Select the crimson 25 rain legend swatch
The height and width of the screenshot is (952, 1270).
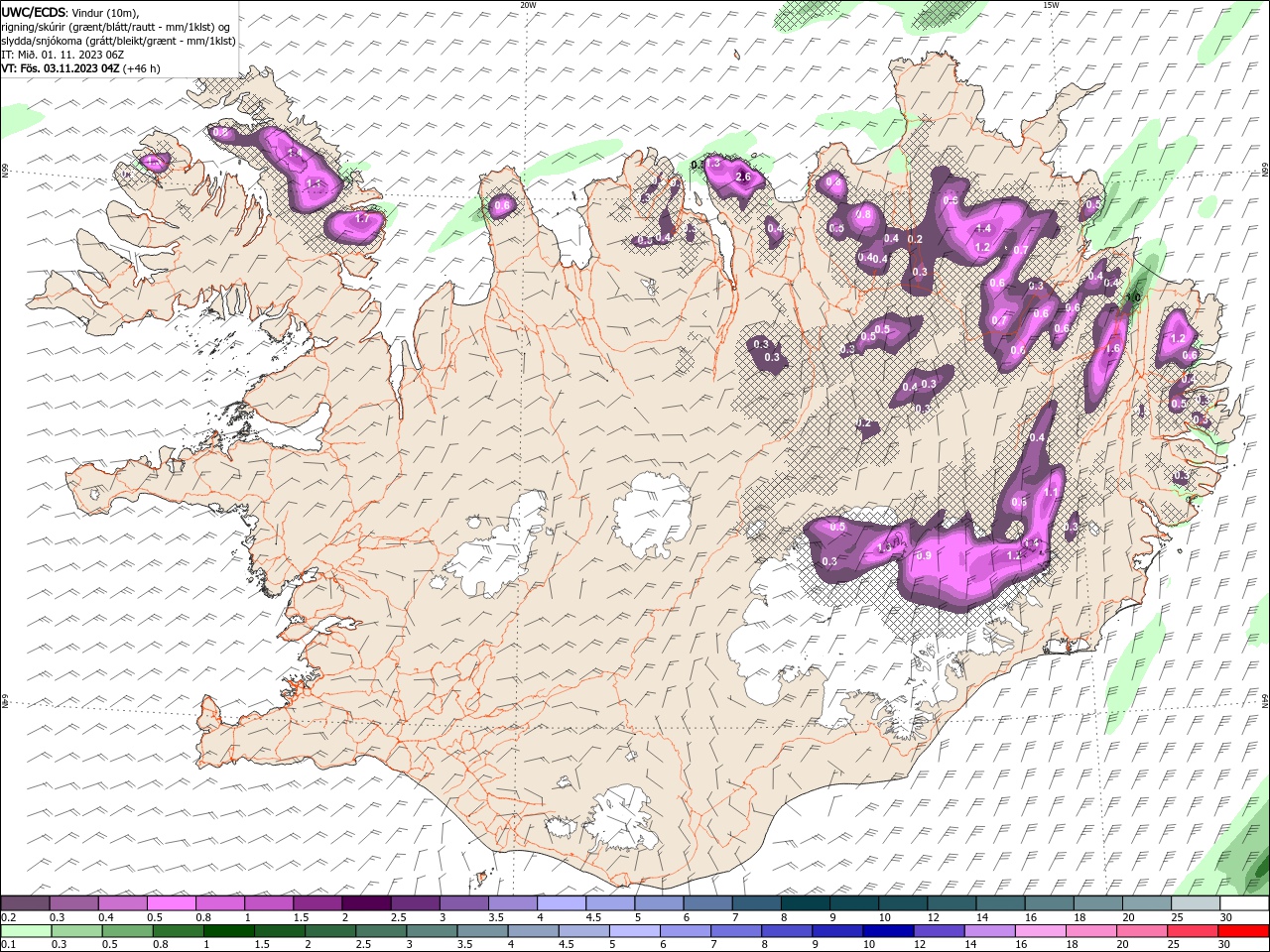point(1192,931)
